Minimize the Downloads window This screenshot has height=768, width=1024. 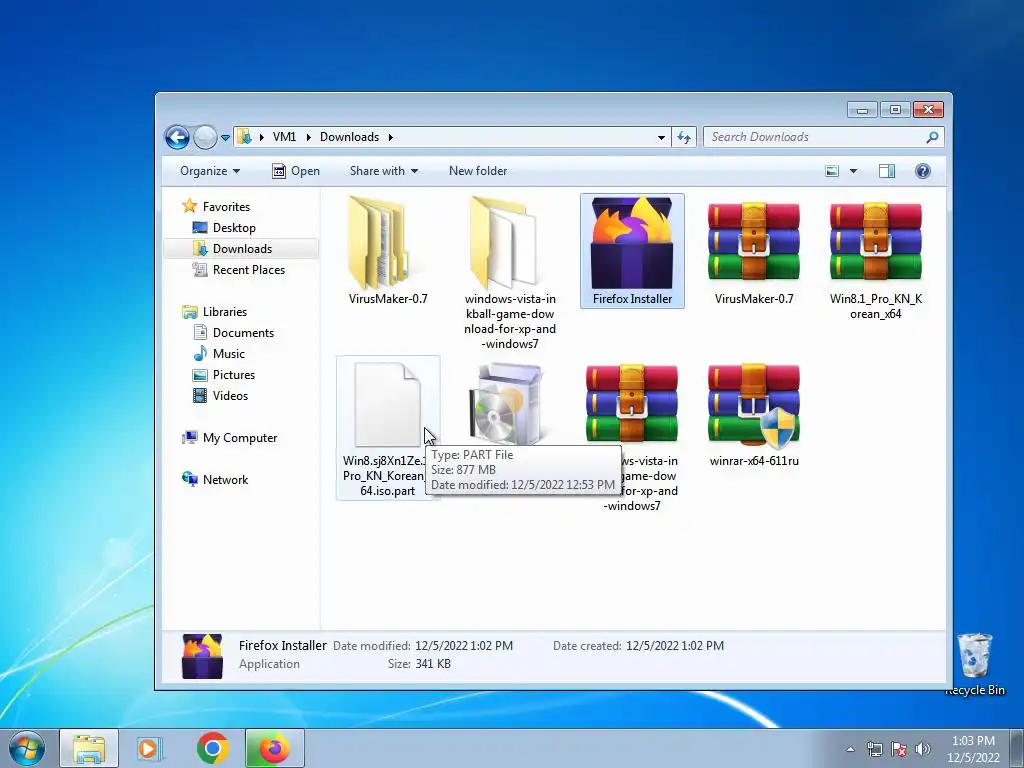coord(862,110)
